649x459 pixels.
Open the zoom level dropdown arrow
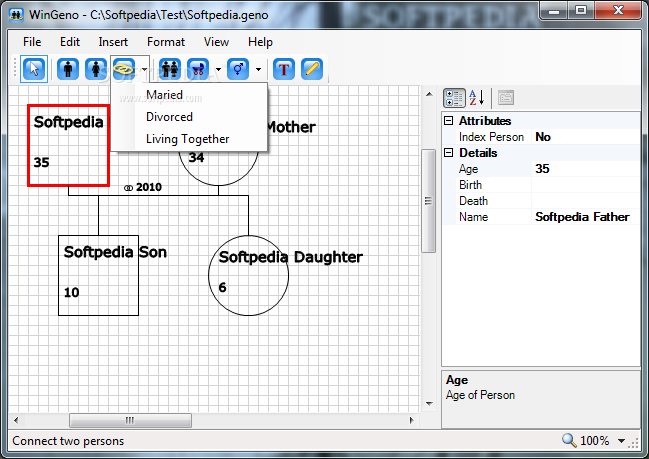click(x=621, y=441)
